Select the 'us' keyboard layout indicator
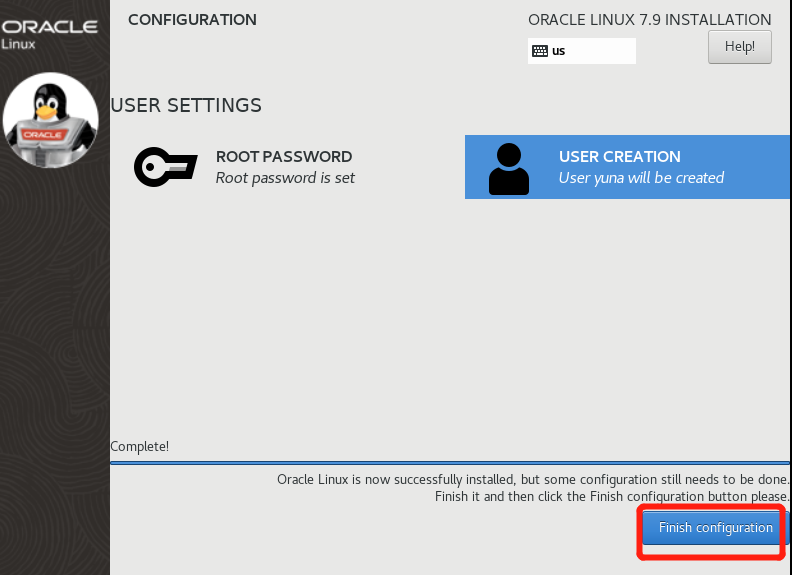This screenshot has width=792, height=575. click(x=581, y=51)
